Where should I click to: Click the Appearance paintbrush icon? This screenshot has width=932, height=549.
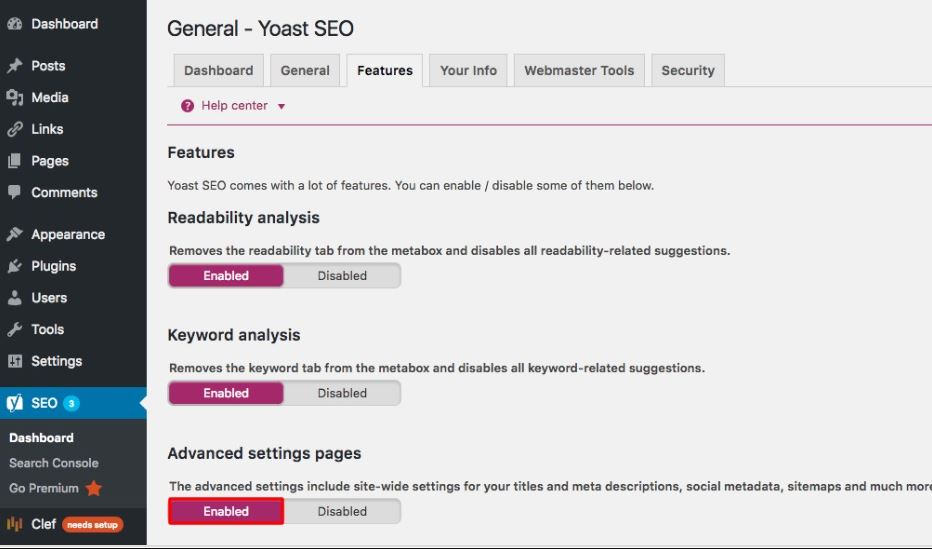(14, 234)
